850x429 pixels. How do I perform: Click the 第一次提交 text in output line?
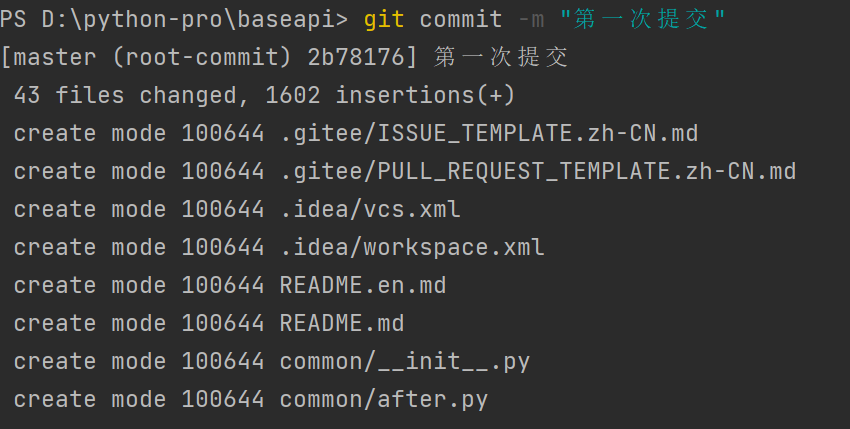pos(502,57)
